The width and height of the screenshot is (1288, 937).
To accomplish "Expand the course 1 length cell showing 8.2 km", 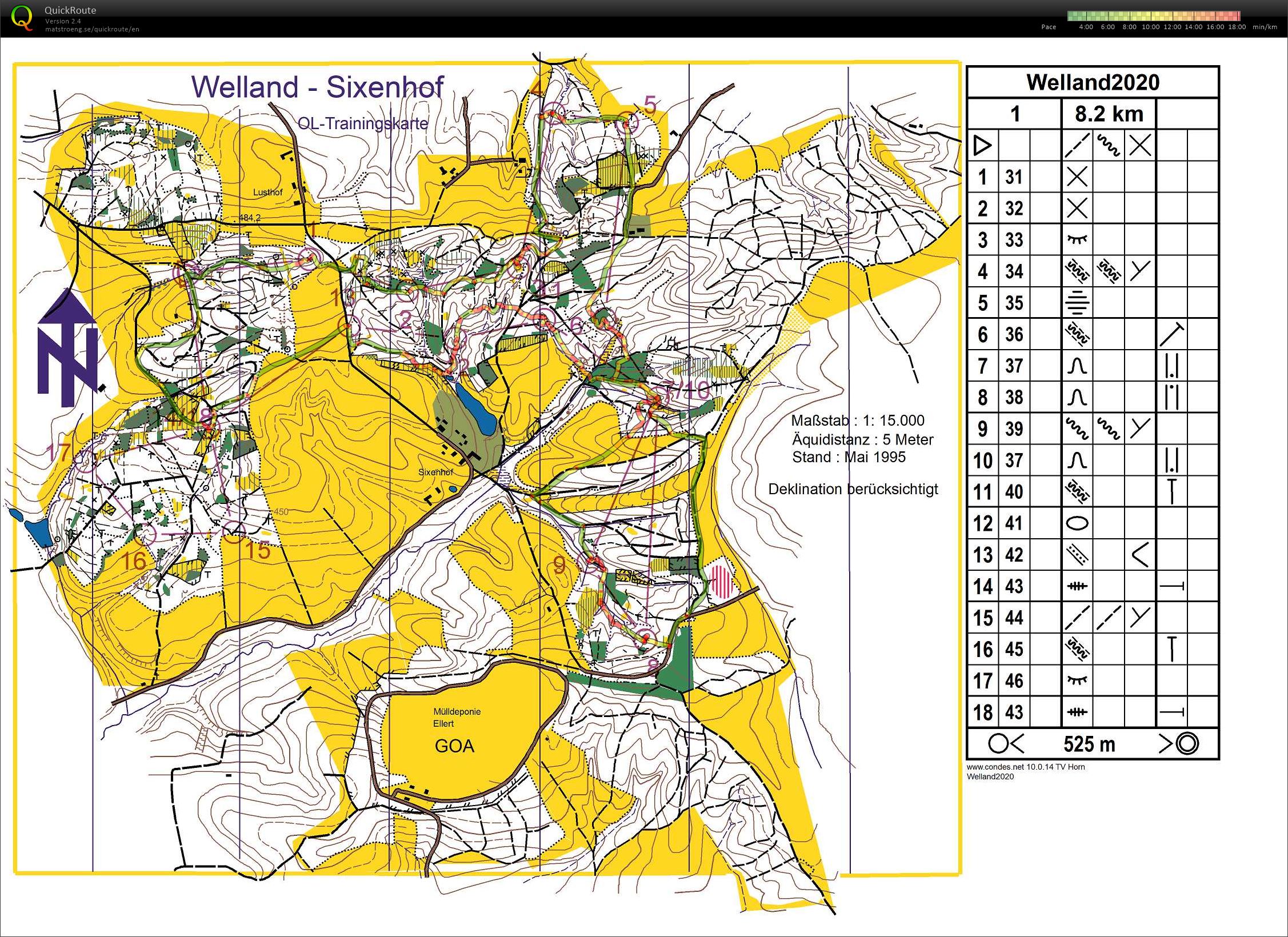I will tap(1109, 114).
